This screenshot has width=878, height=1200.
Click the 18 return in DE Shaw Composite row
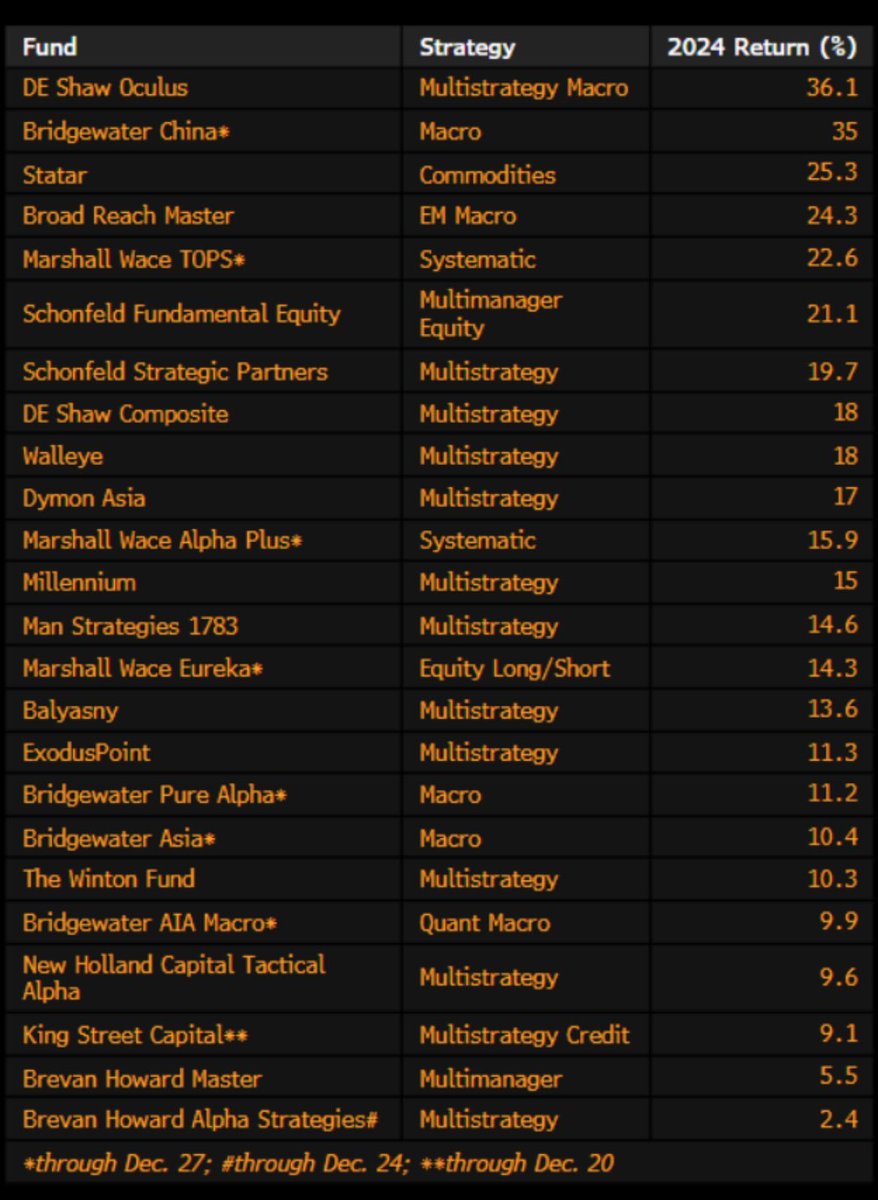(x=845, y=414)
